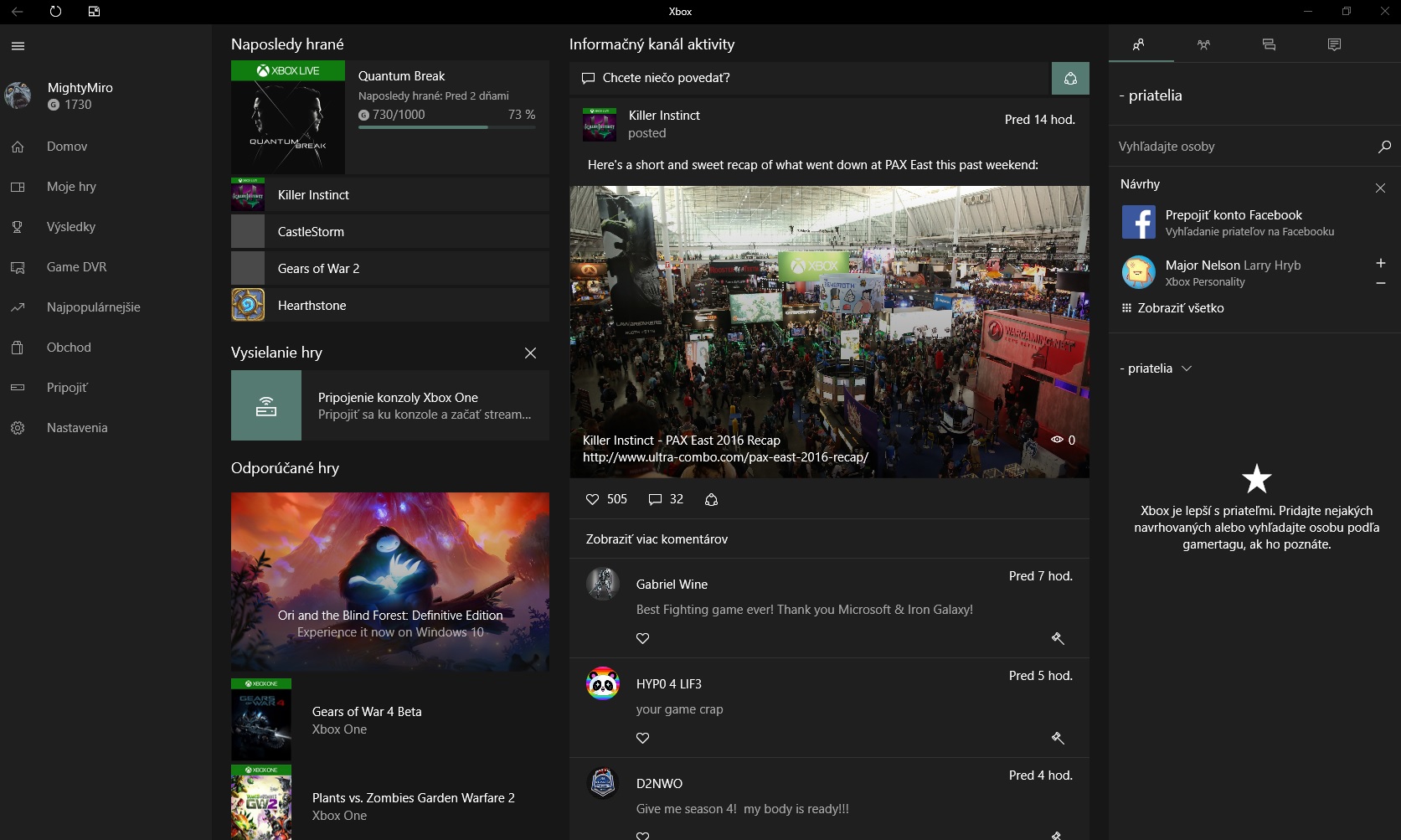Refresh the Xbox app
The height and width of the screenshot is (840, 1401).
tap(55, 12)
